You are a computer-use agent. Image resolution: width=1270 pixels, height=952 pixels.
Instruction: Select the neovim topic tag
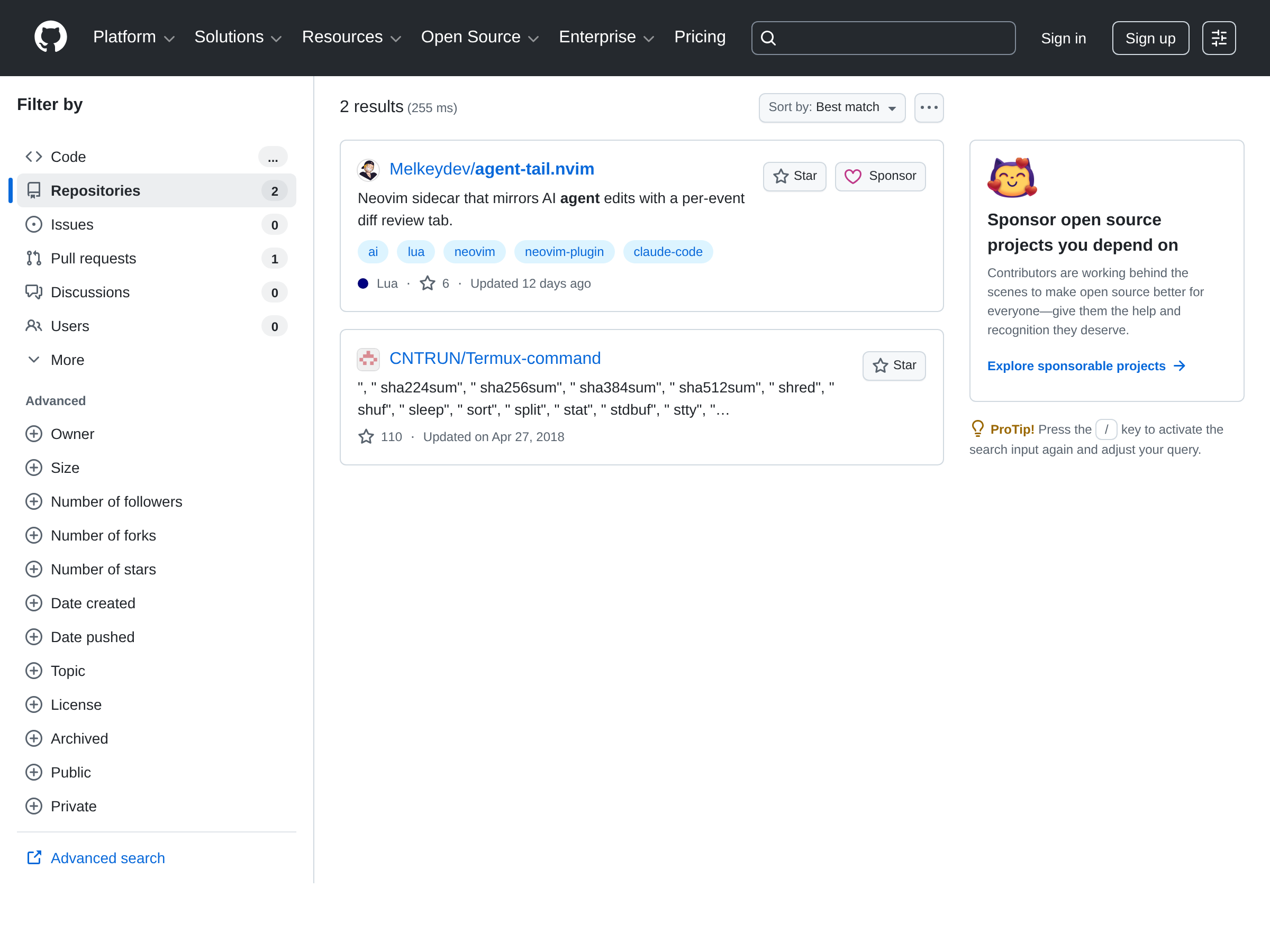474,252
